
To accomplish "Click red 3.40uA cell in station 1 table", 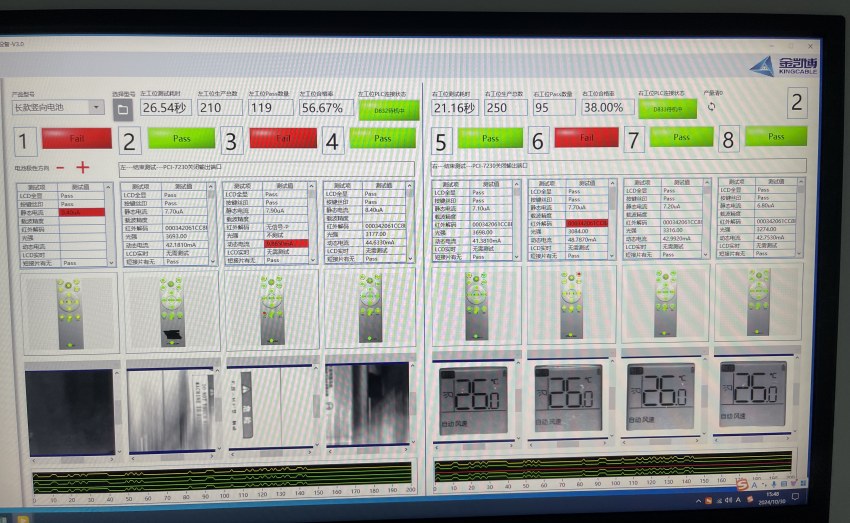I will tap(82, 212).
